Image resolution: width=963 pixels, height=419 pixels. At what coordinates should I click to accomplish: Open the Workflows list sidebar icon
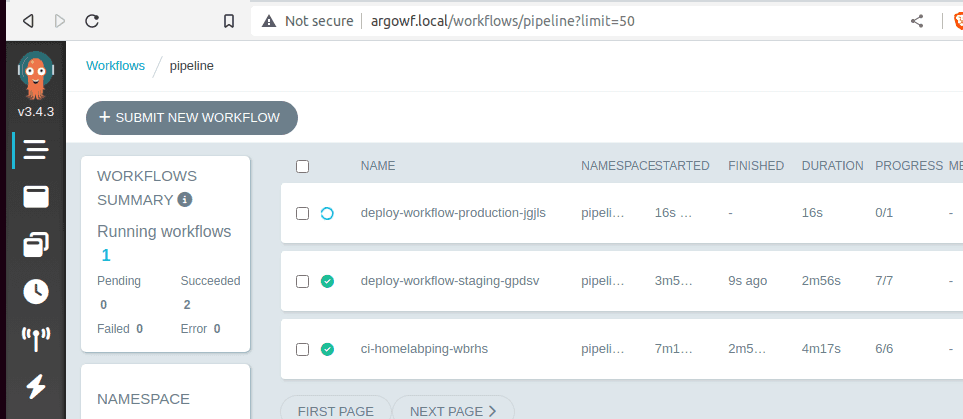36,150
